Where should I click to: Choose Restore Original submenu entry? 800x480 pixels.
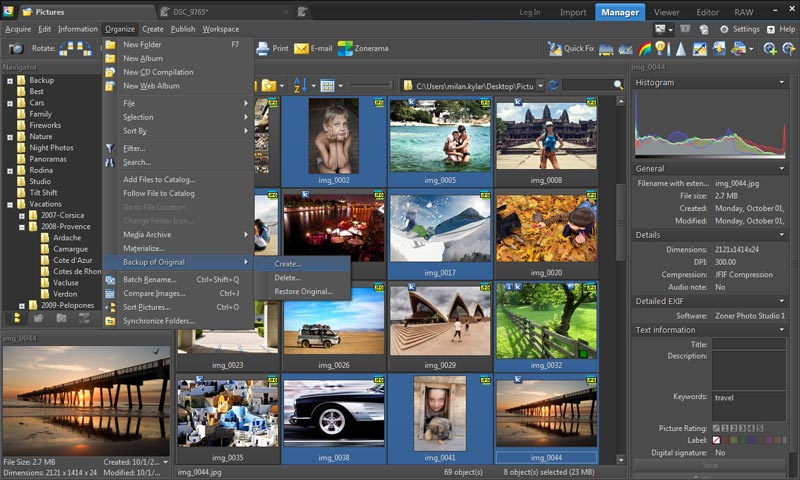tap(303, 291)
